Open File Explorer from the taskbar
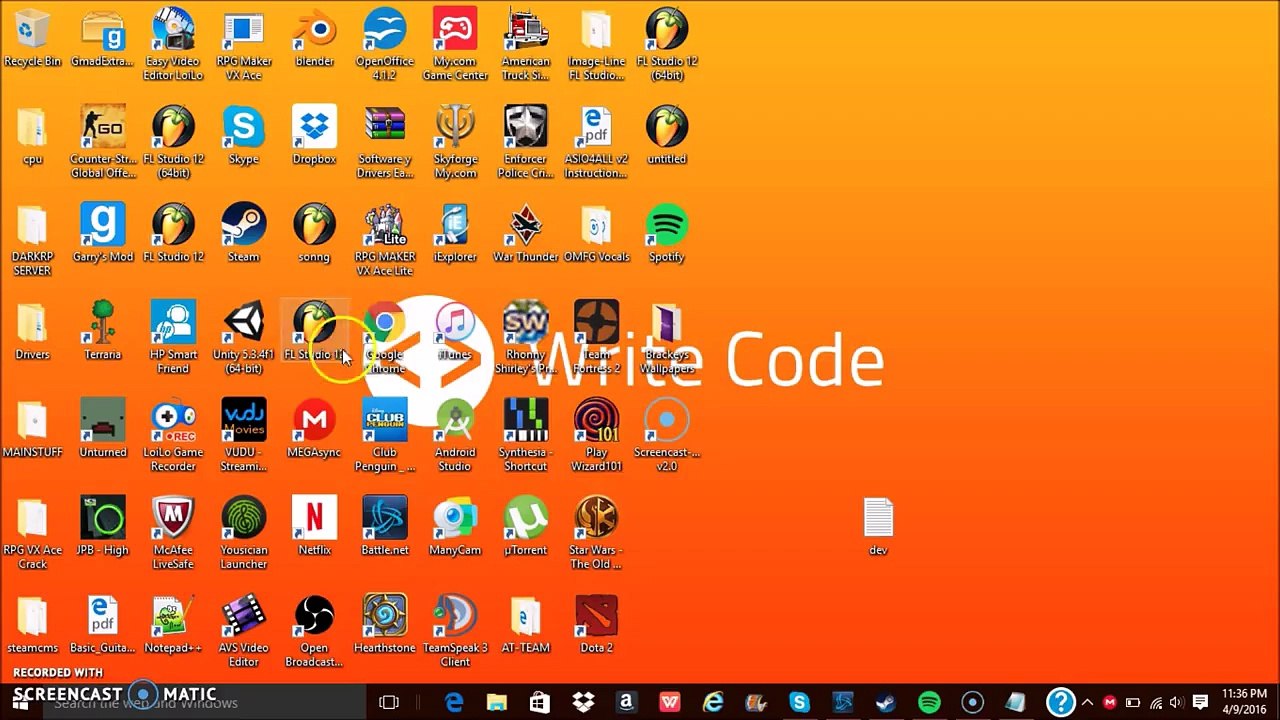 tap(497, 702)
